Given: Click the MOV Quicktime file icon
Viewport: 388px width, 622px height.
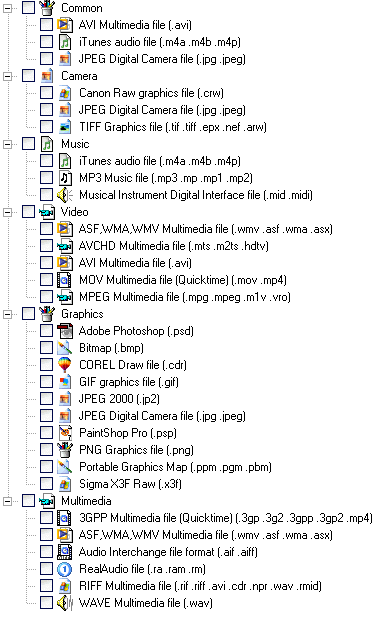Looking at the screenshot, I should click(x=65, y=280).
